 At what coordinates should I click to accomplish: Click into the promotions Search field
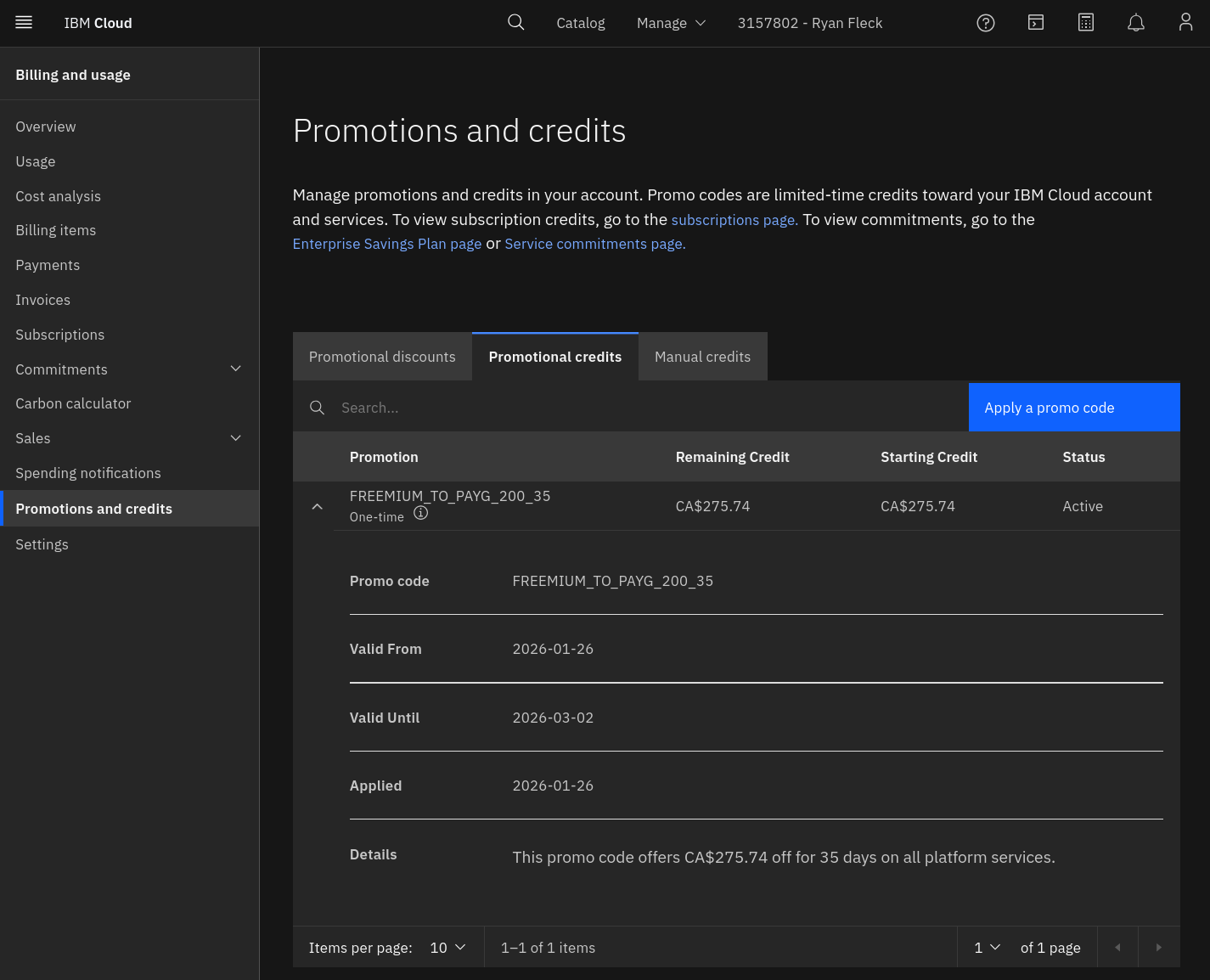click(x=645, y=408)
